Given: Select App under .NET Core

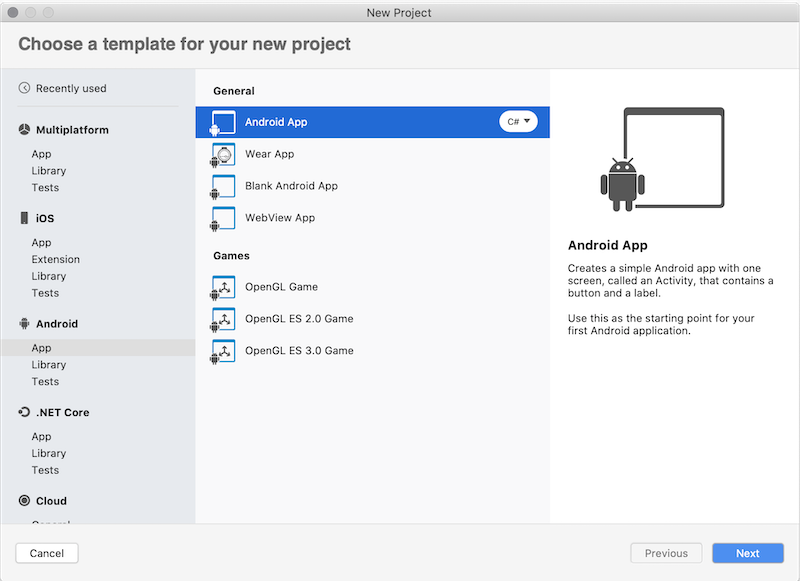Looking at the screenshot, I should point(41,436).
